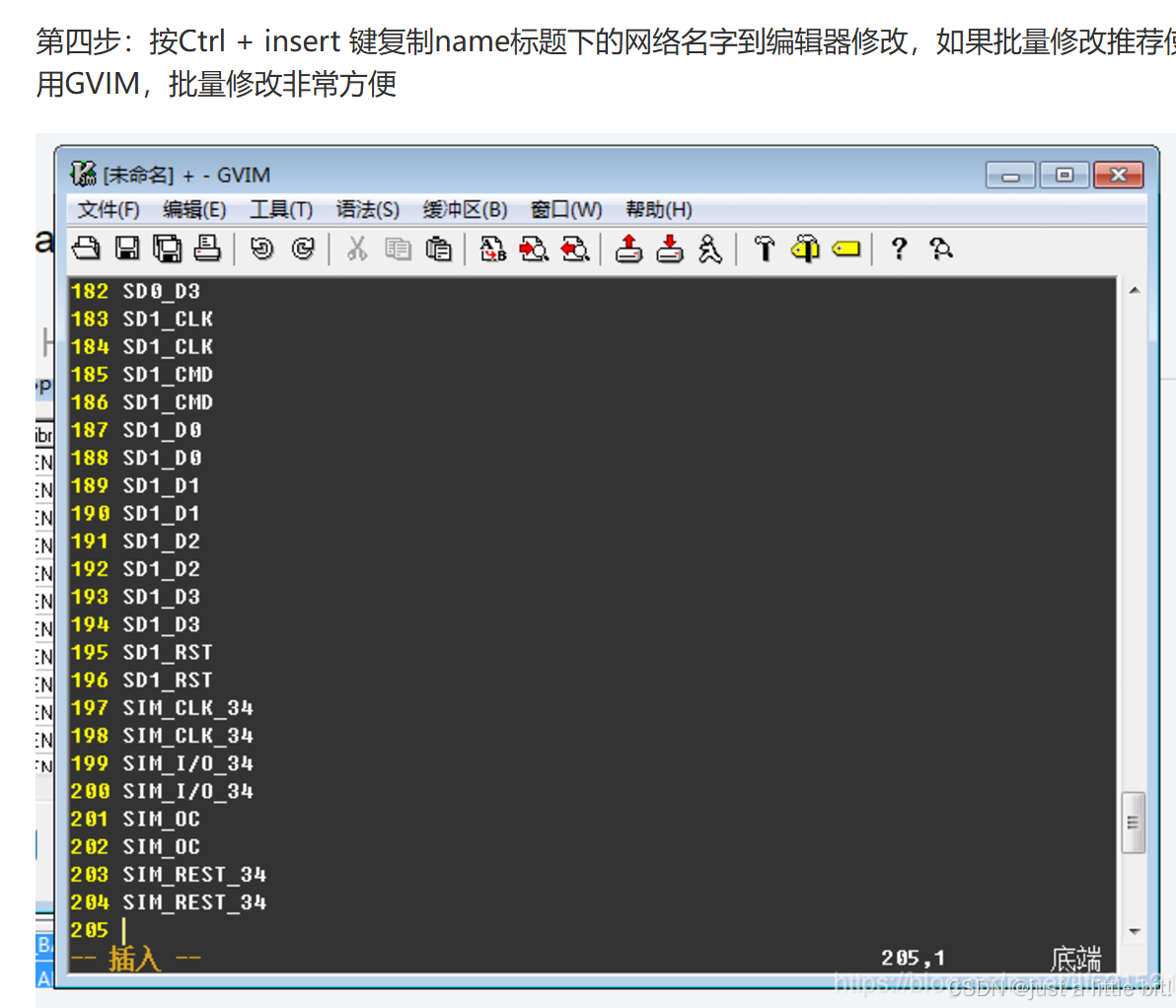This screenshot has width=1176, height=1008.
Task: Close the GVIM window
Action: (1118, 176)
